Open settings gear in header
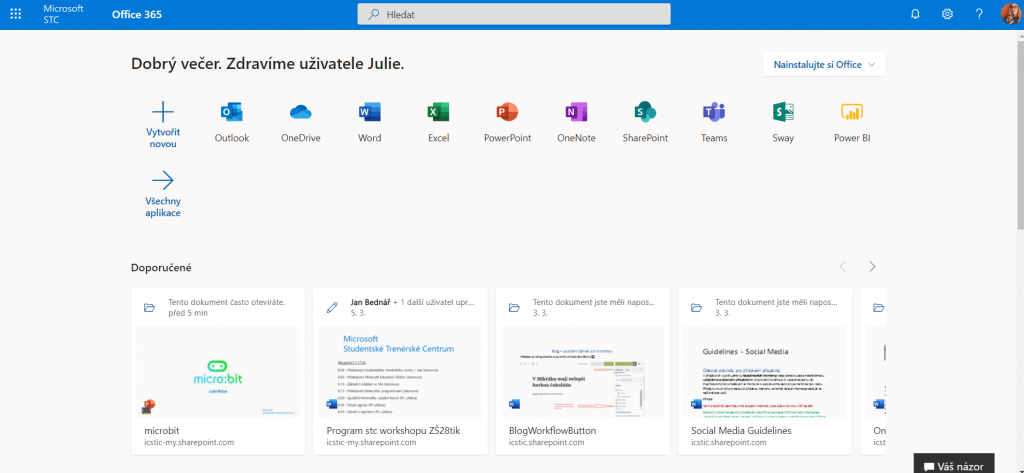 (947, 14)
